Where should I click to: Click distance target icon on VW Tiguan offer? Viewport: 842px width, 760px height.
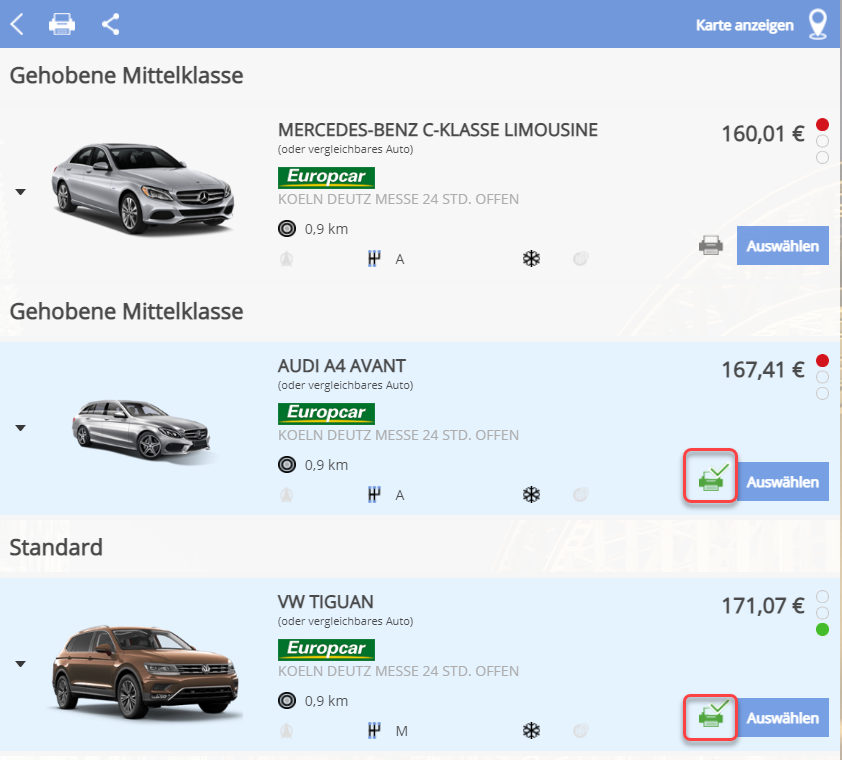click(287, 700)
